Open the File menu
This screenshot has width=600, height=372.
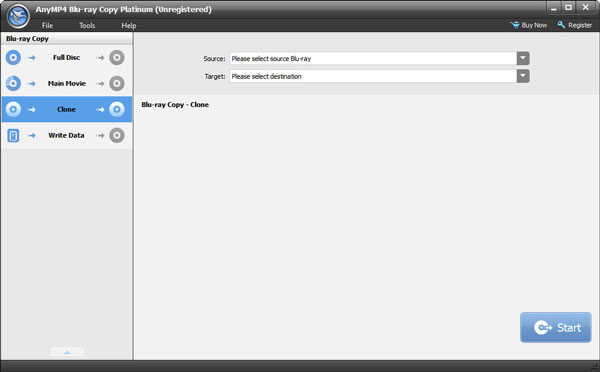47,26
